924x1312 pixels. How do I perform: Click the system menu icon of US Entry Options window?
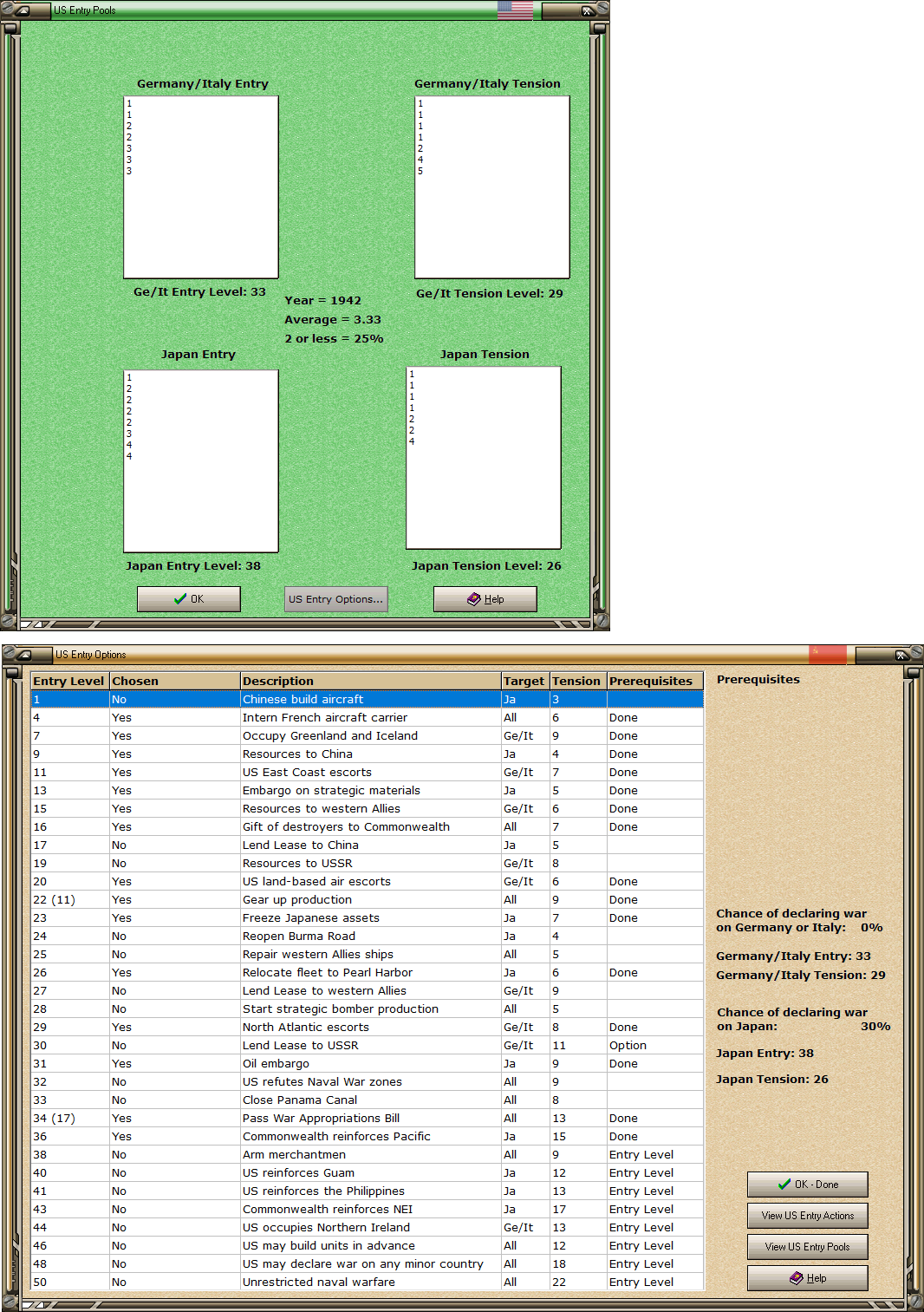23,655
